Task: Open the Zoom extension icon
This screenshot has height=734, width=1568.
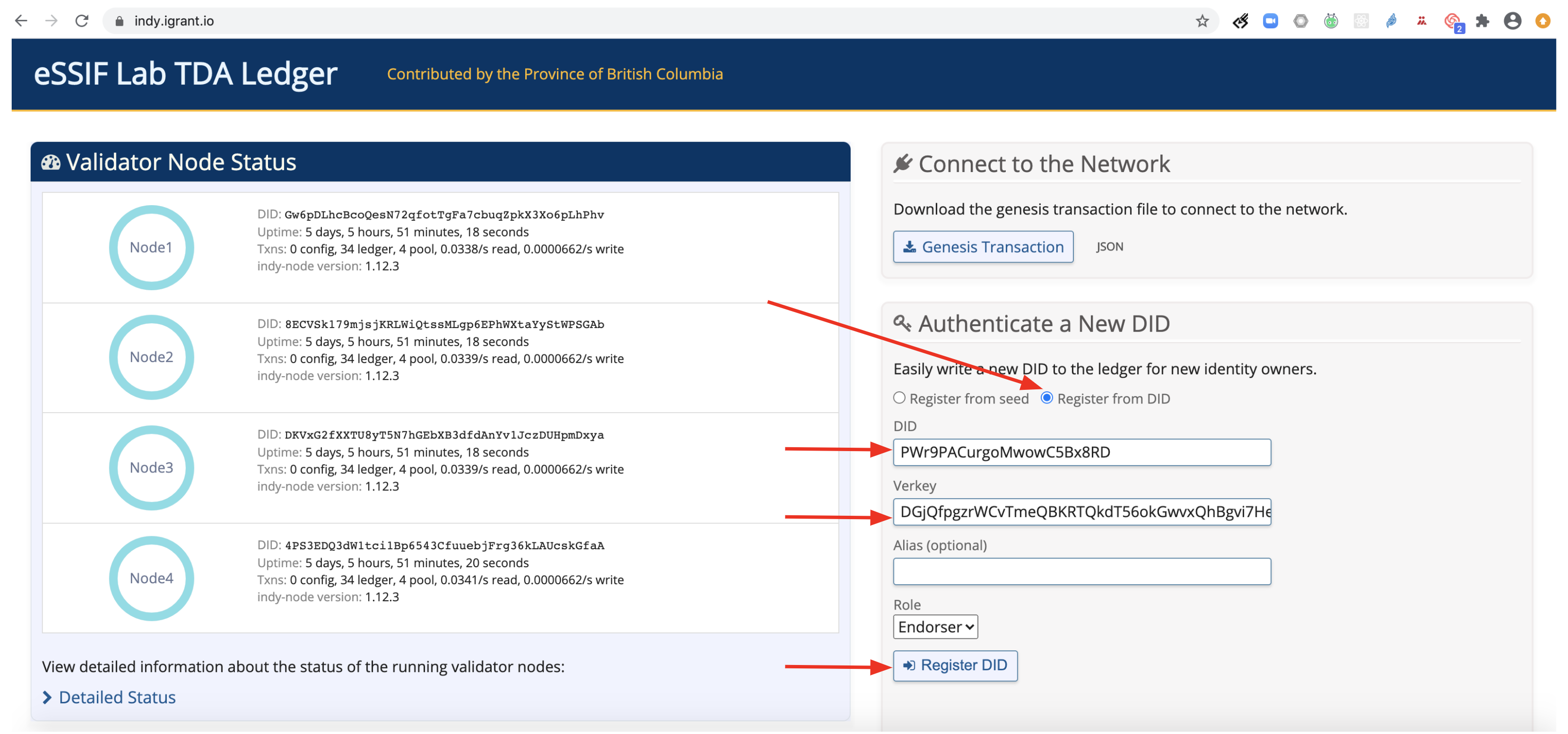Action: click(1270, 21)
